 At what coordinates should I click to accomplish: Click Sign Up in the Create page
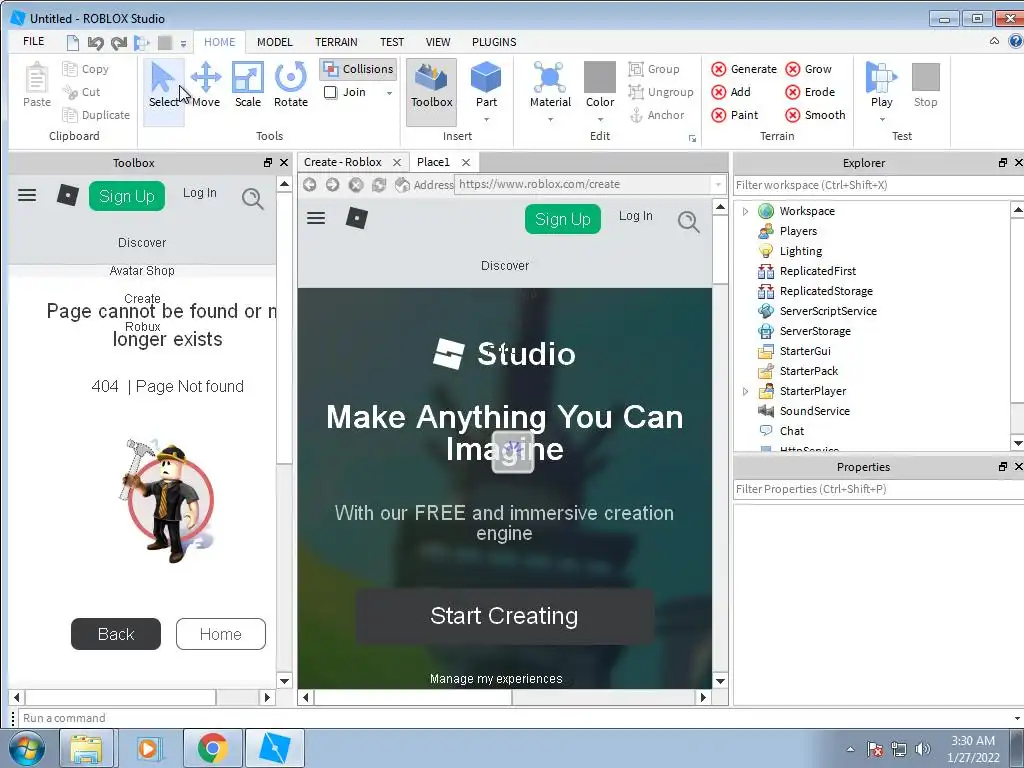562,219
